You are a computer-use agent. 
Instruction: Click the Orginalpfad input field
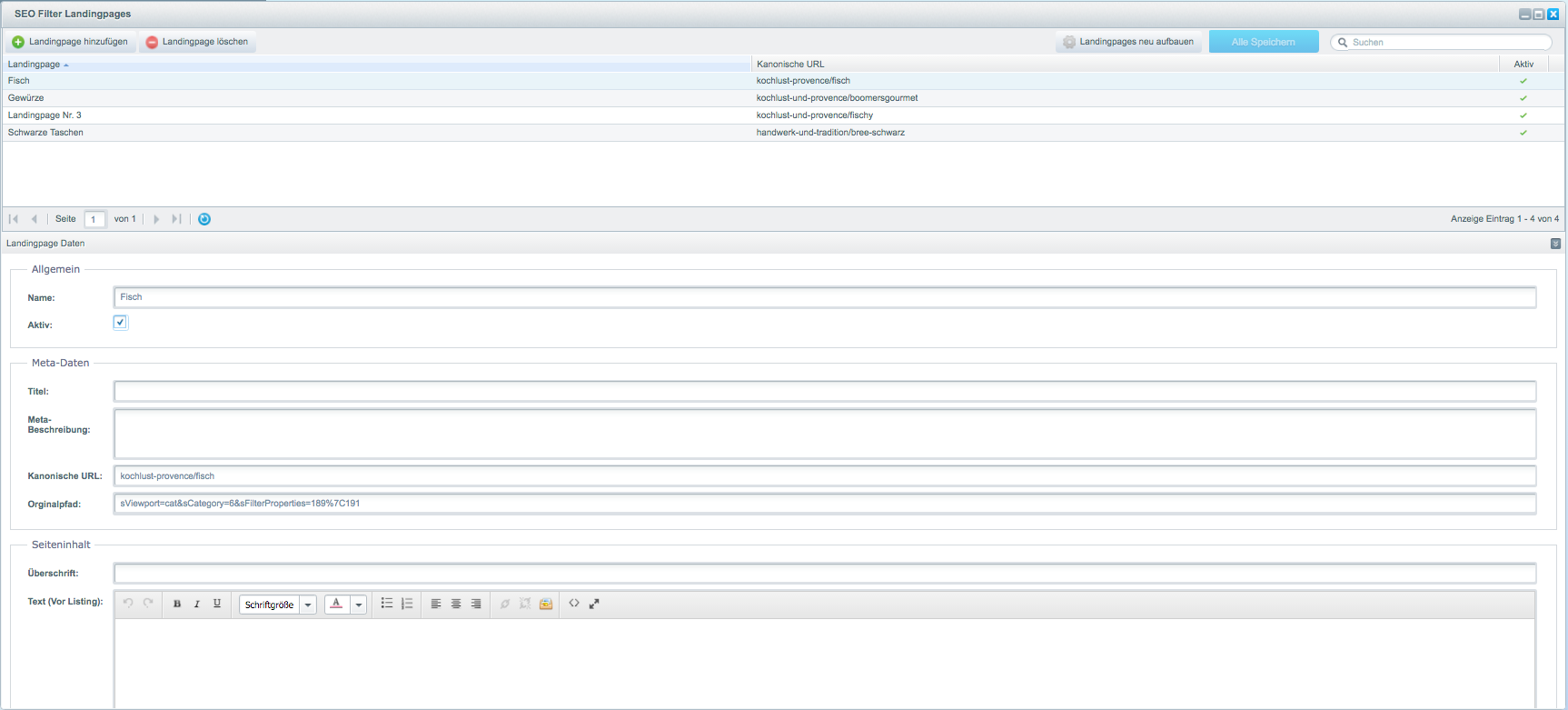click(x=825, y=504)
